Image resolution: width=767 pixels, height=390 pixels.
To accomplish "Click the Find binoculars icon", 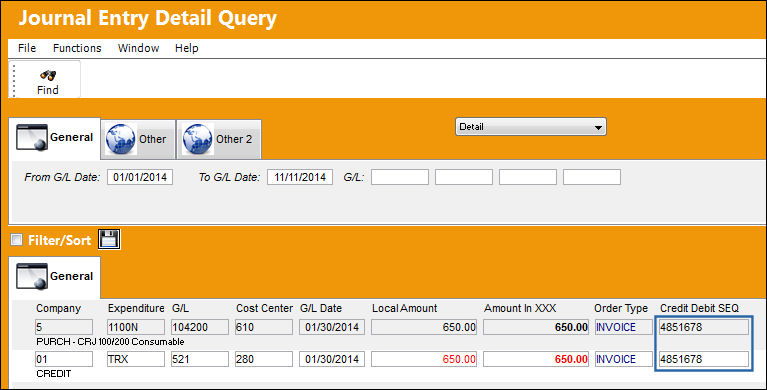I will tap(48, 75).
